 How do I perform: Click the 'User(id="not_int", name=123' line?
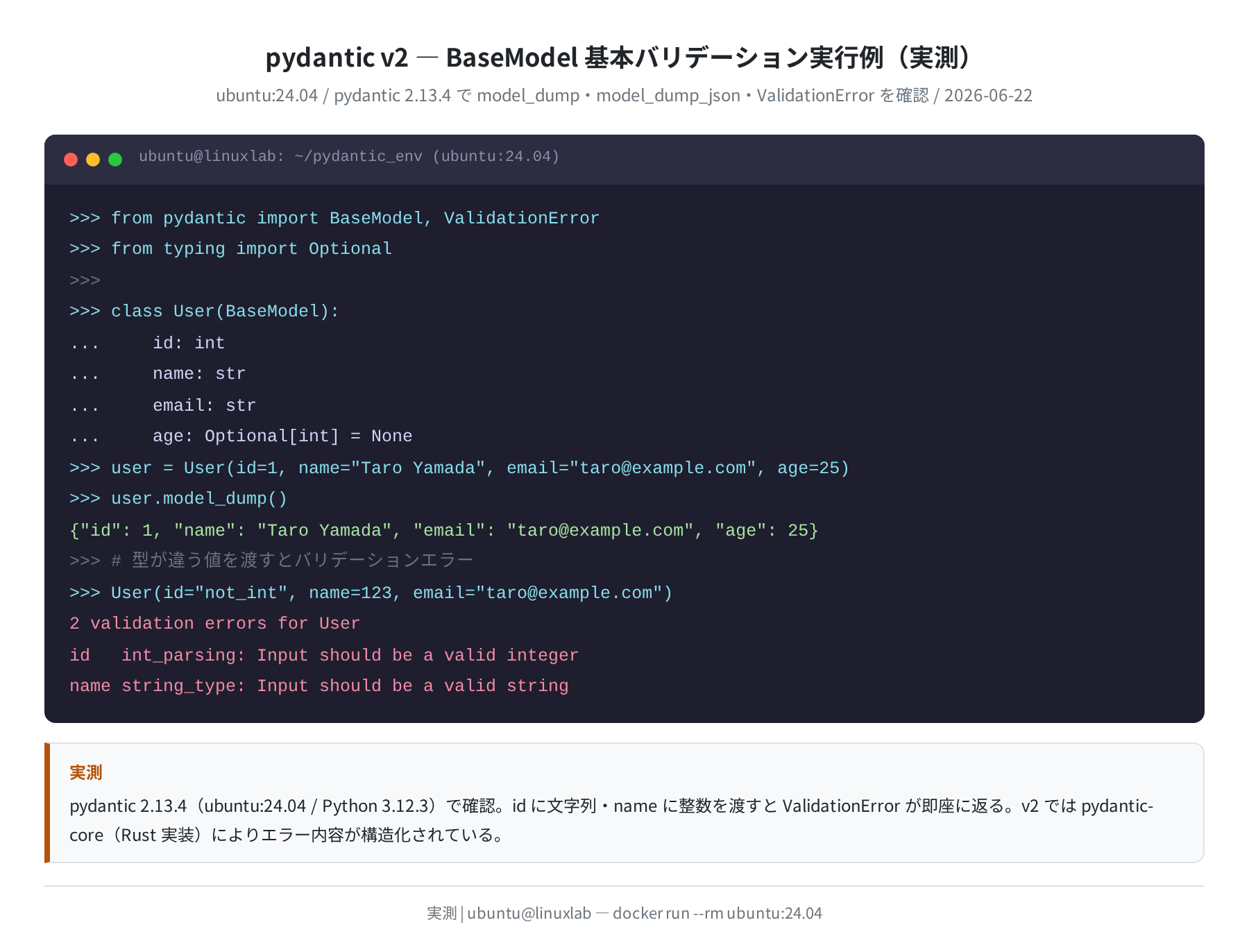click(x=371, y=593)
